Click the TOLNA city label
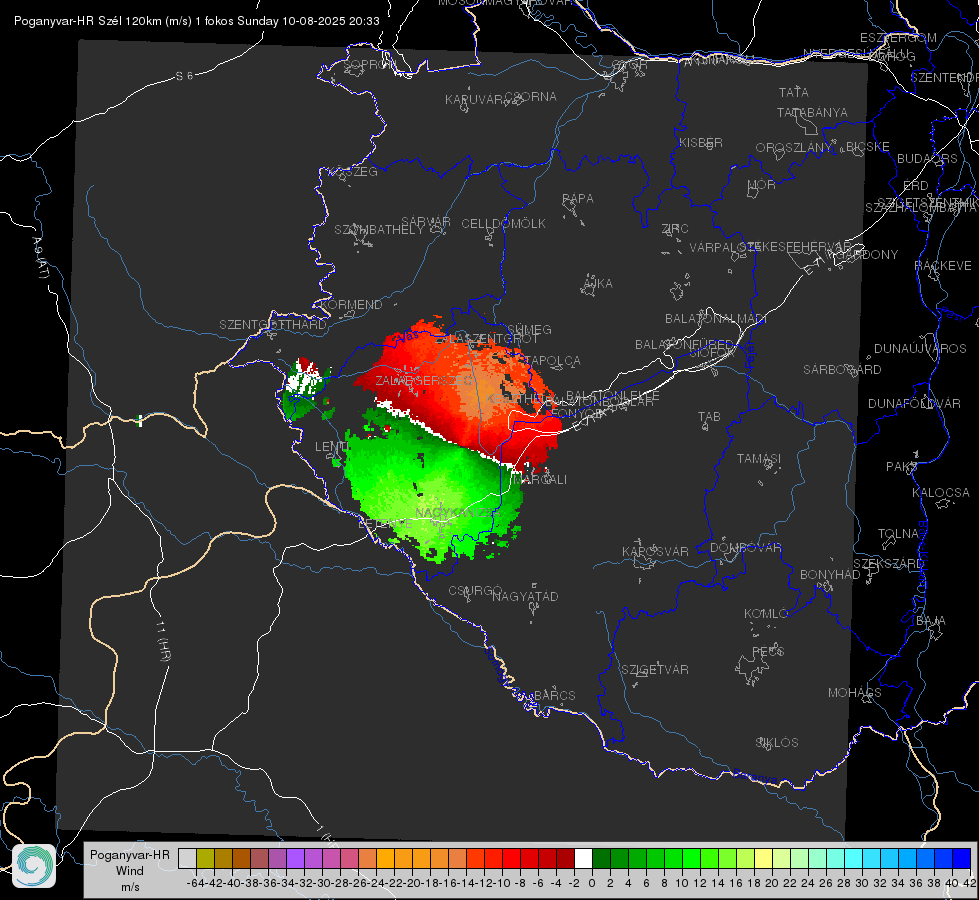 (898, 534)
